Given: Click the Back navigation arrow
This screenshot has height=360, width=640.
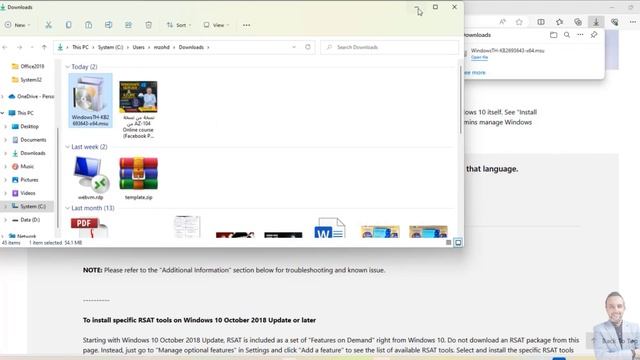Looking at the screenshot, I should click(5, 47).
